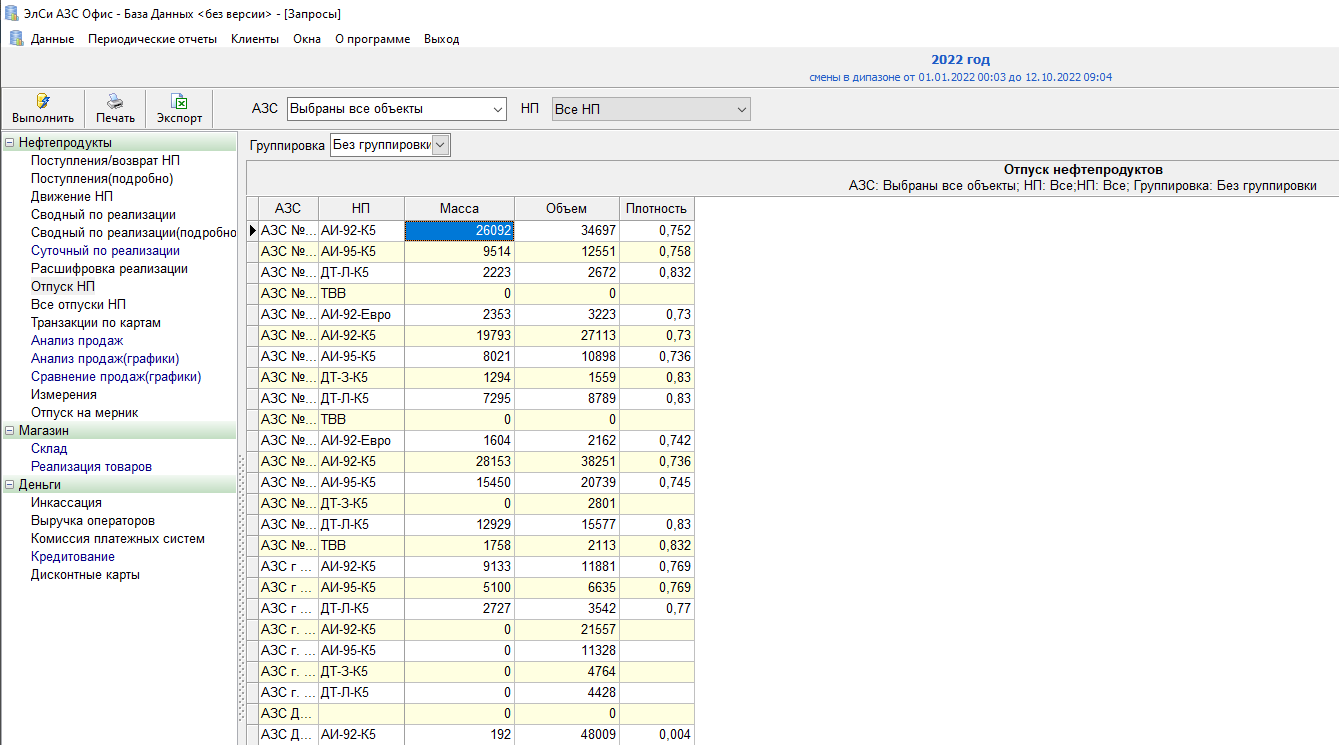Collapse the Магазин tree section
The width and height of the screenshot is (1339, 749).
tap(10, 431)
